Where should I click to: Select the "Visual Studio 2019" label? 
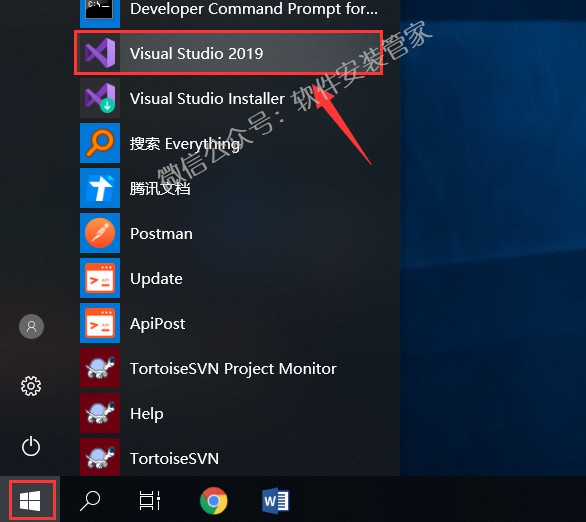coord(196,53)
